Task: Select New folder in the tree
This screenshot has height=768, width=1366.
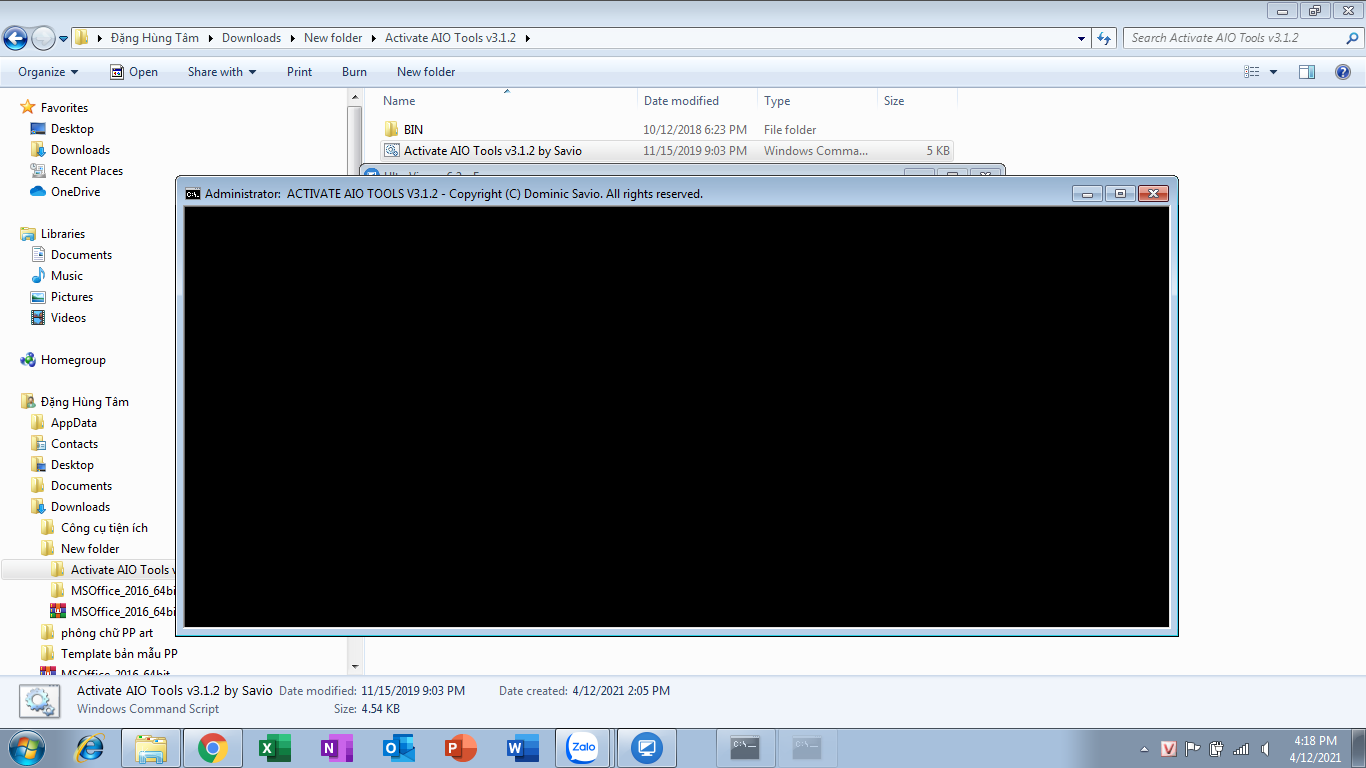Action: [x=90, y=549]
